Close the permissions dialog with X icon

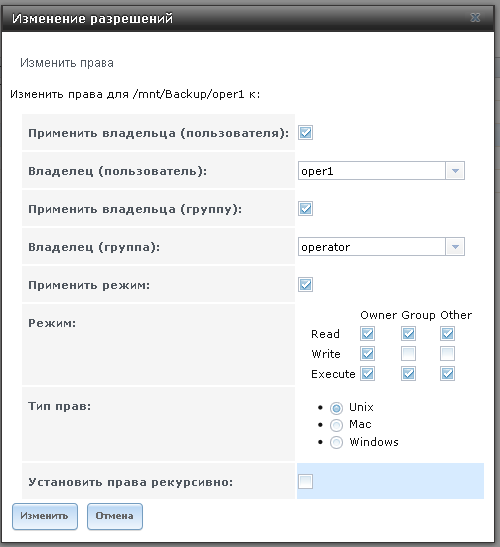click(x=475, y=17)
